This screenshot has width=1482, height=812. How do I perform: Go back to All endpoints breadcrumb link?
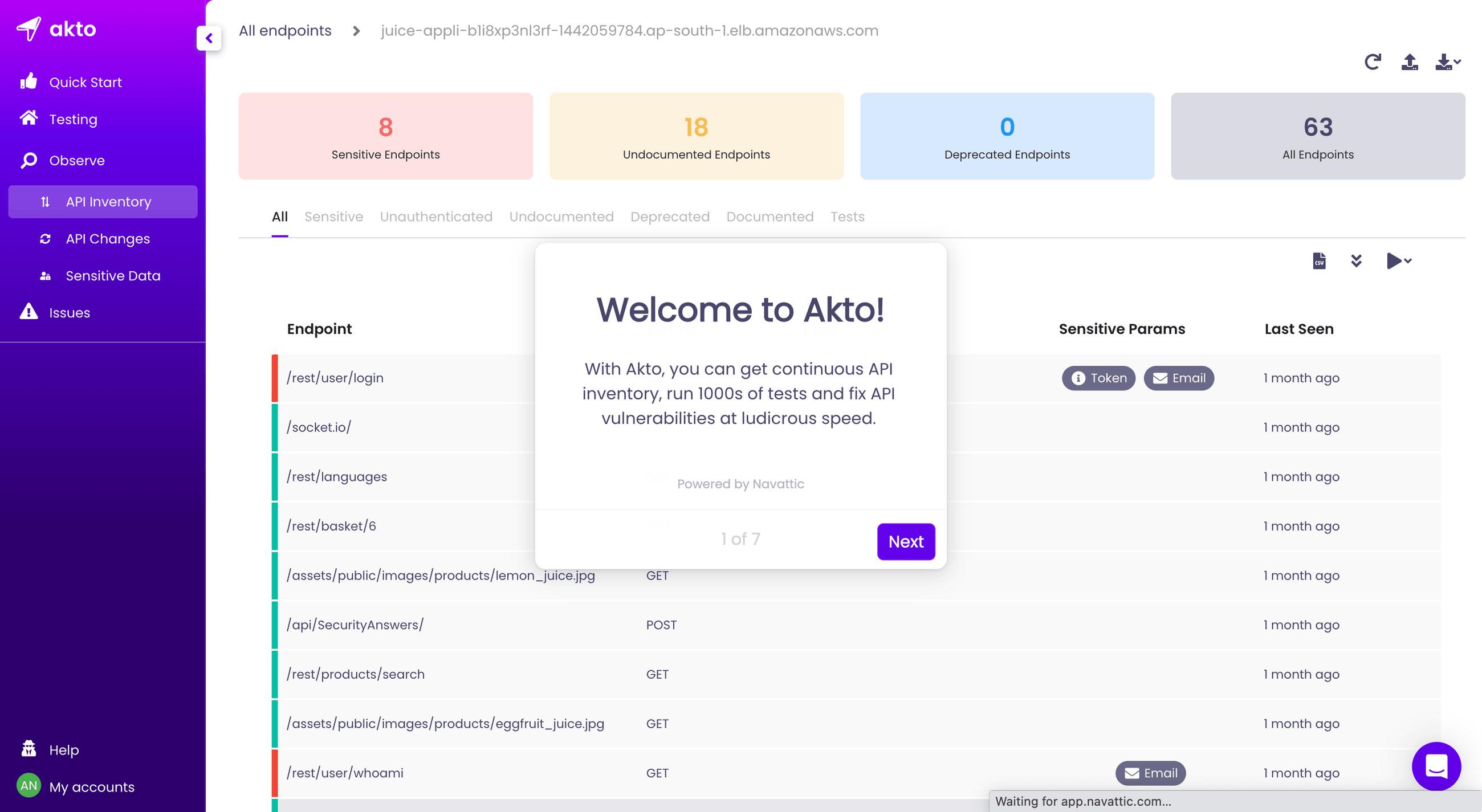[x=285, y=30]
